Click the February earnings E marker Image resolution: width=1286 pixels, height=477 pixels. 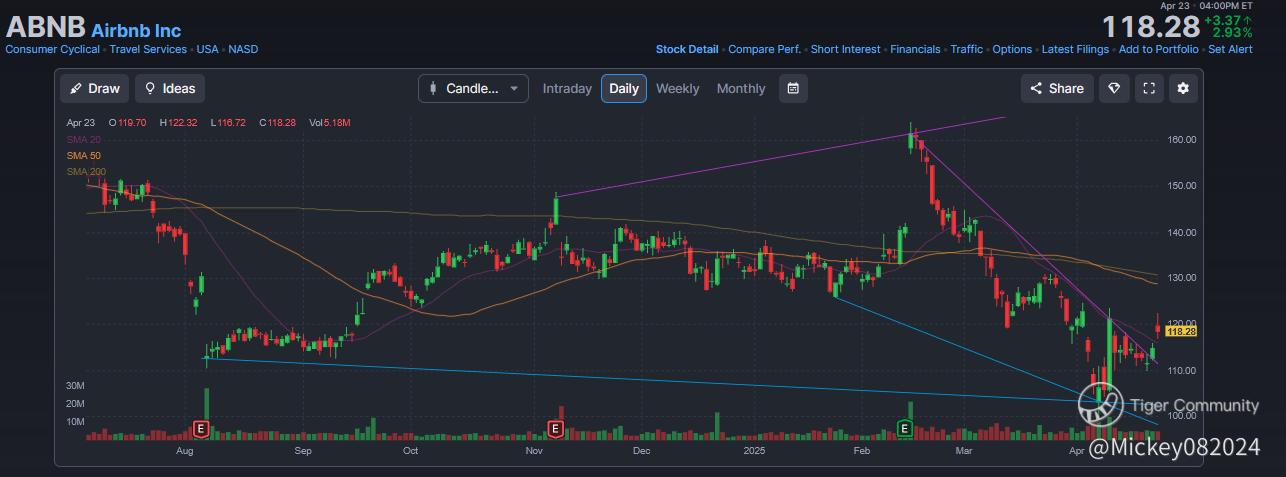905,429
